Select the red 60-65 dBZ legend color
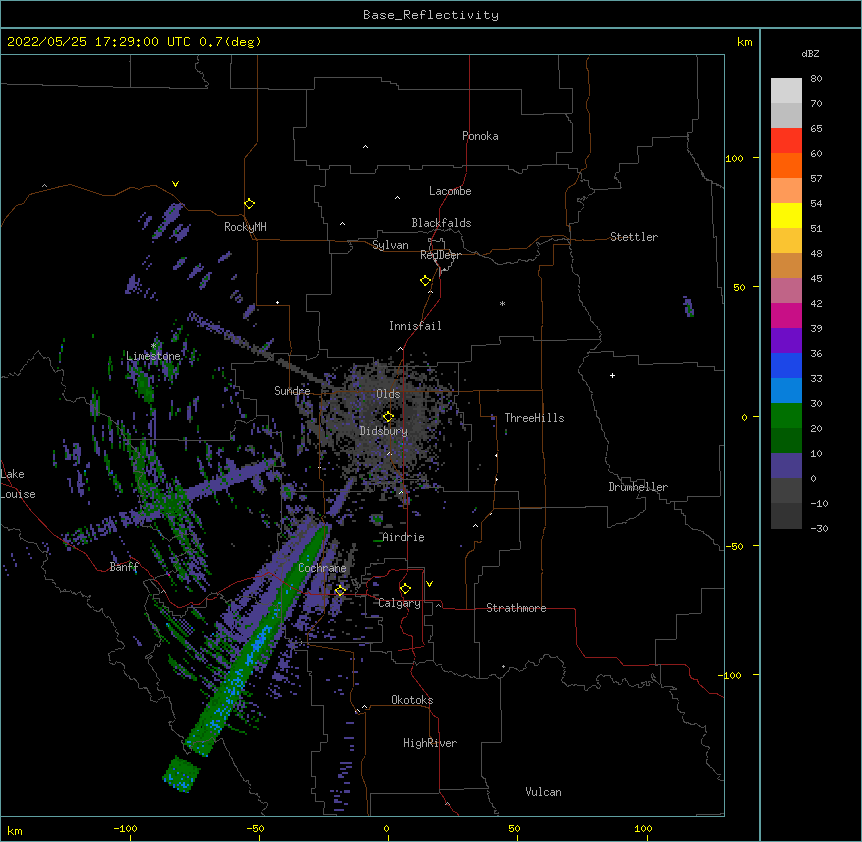Image resolution: width=862 pixels, height=842 pixels. click(x=786, y=141)
